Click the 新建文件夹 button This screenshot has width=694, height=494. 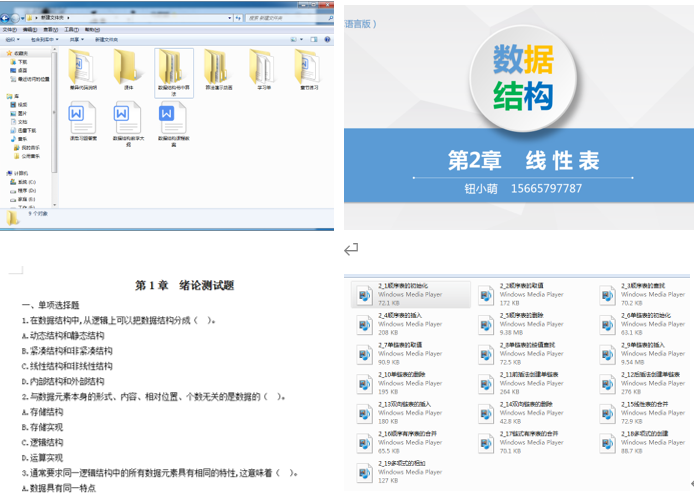coord(106,39)
